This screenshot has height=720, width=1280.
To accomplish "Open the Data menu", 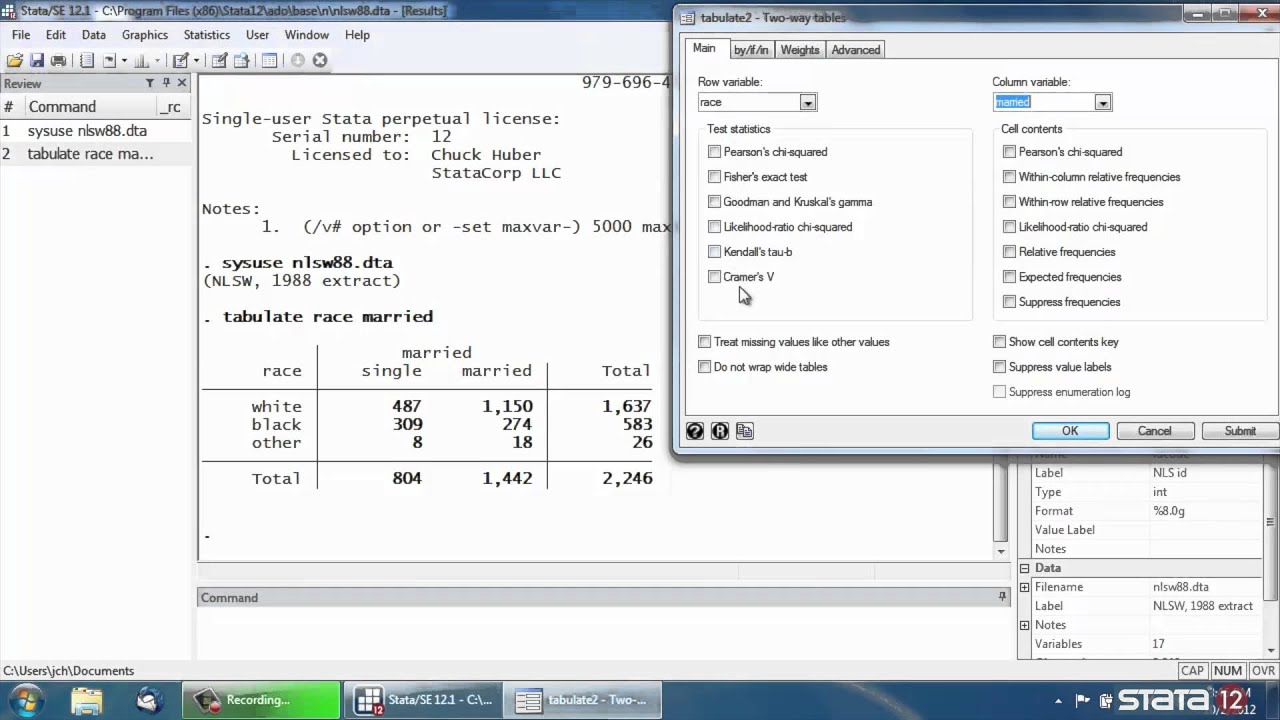I will [94, 35].
